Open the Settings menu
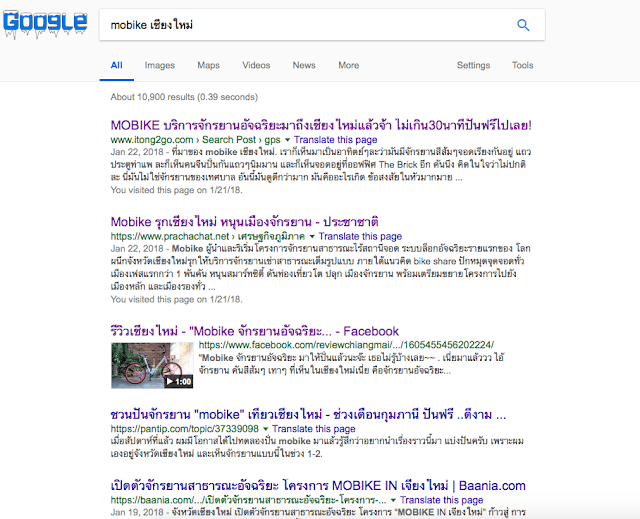Viewport: 640px width, 519px height. [473, 65]
